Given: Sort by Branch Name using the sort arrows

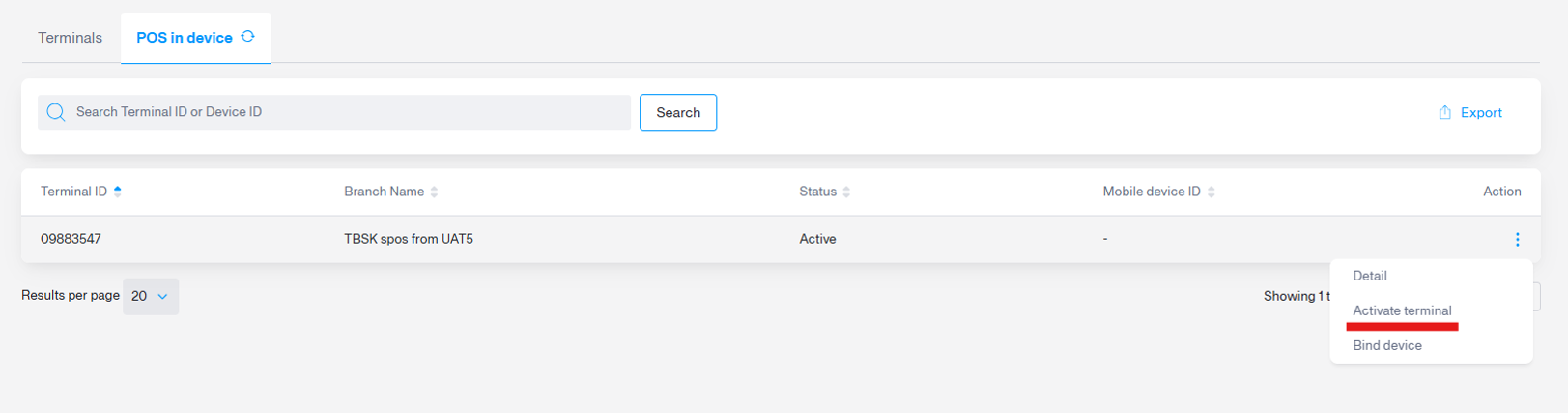Looking at the screenshot, I should (435, 192).
